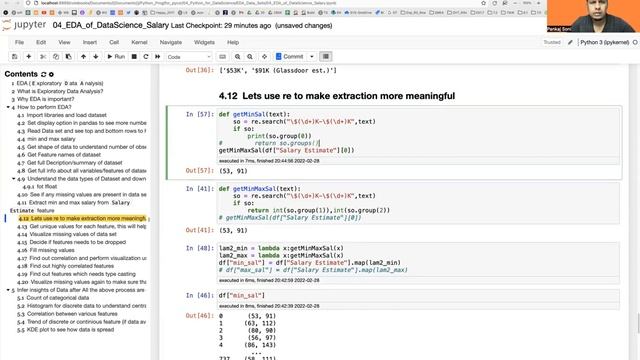Open the Help menu
The image size is (640, 360).
tap(233, 42)
